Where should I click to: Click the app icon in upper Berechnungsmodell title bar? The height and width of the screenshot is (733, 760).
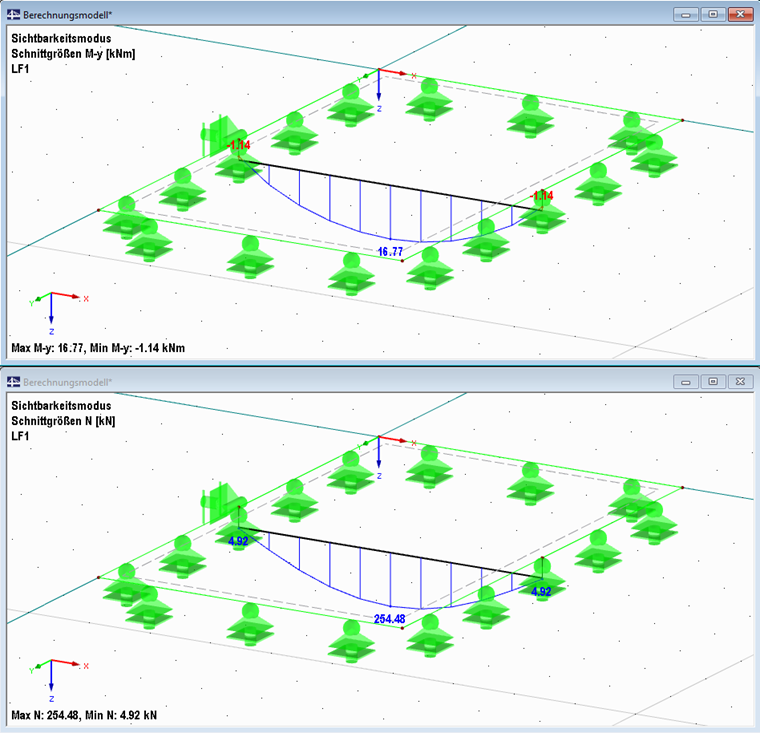(x=13, y=15)
